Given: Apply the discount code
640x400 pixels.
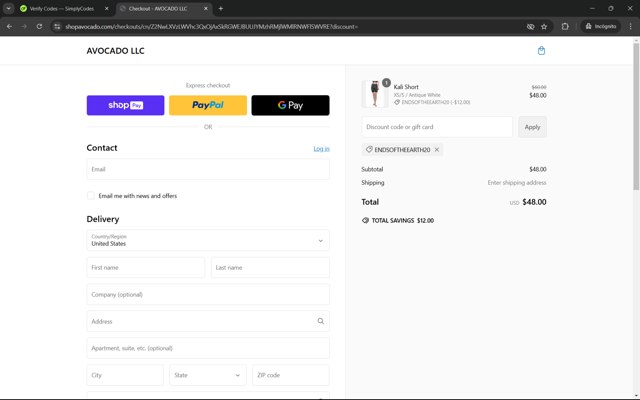Looking at the screenshot, I should 532,127.
